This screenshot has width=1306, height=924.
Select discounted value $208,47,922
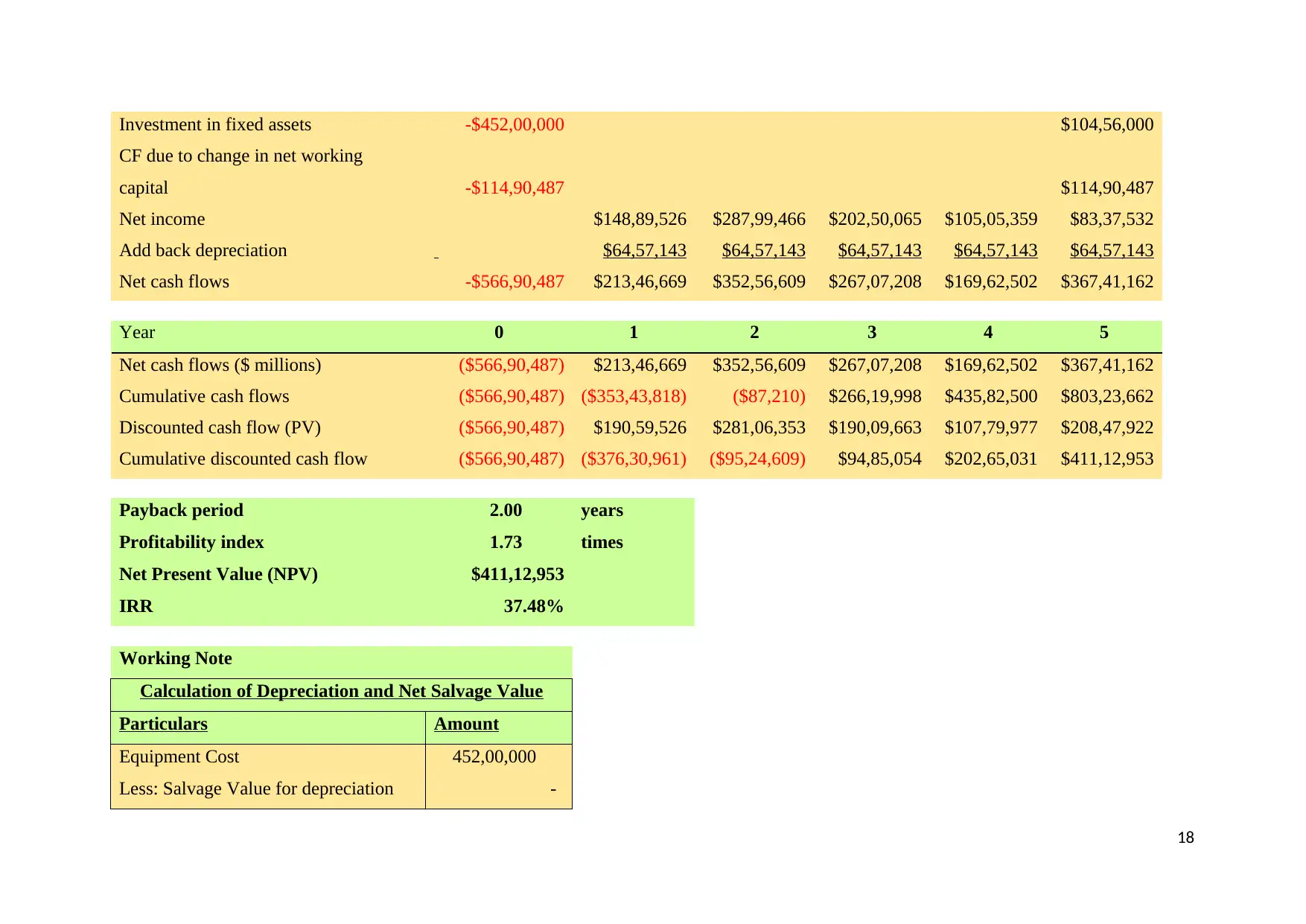tap(1107, 427)
